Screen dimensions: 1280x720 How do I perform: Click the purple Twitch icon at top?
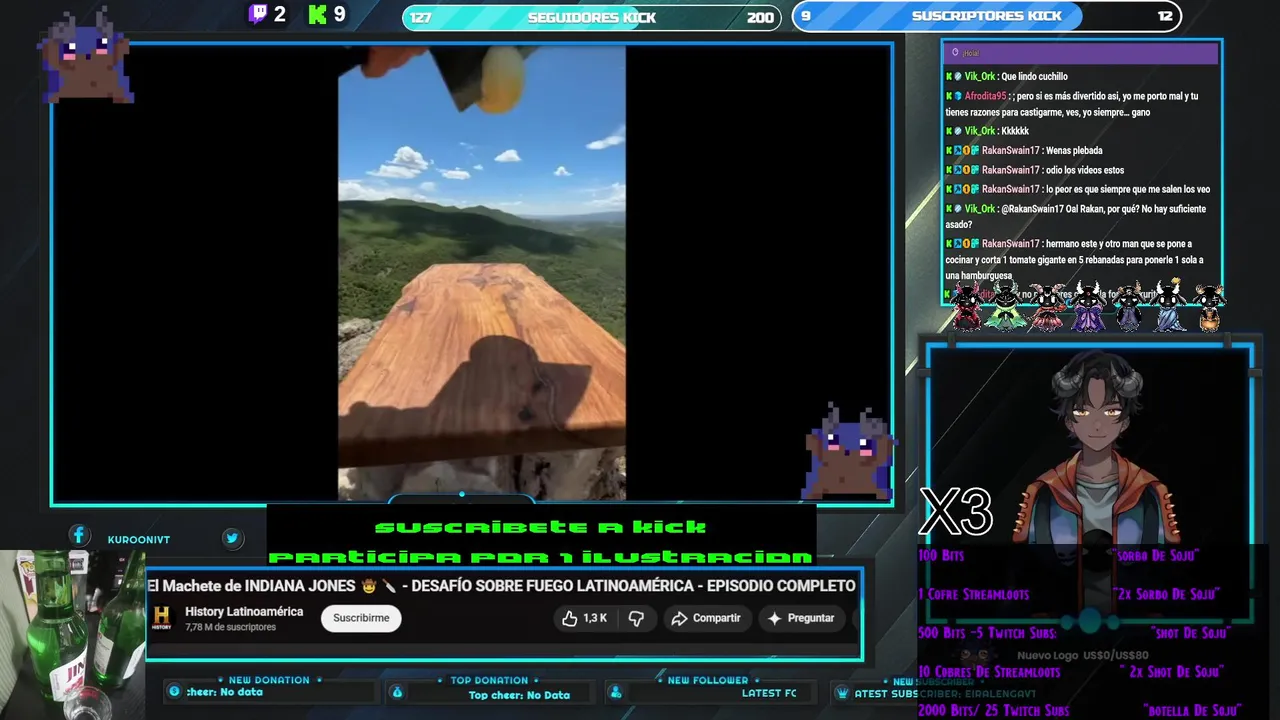pos(258,14)
